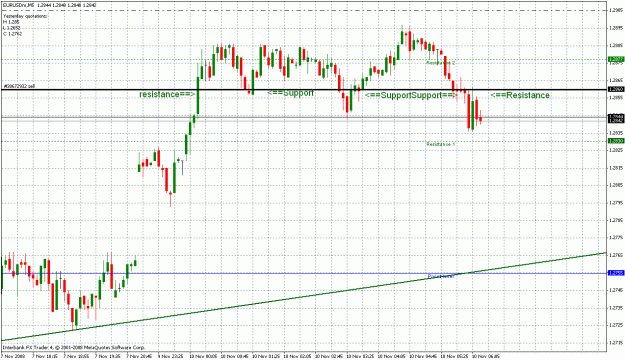Select the 'resistance==>' text annotation
Viewport: 625px width, 360px height.
click(167, 94)
